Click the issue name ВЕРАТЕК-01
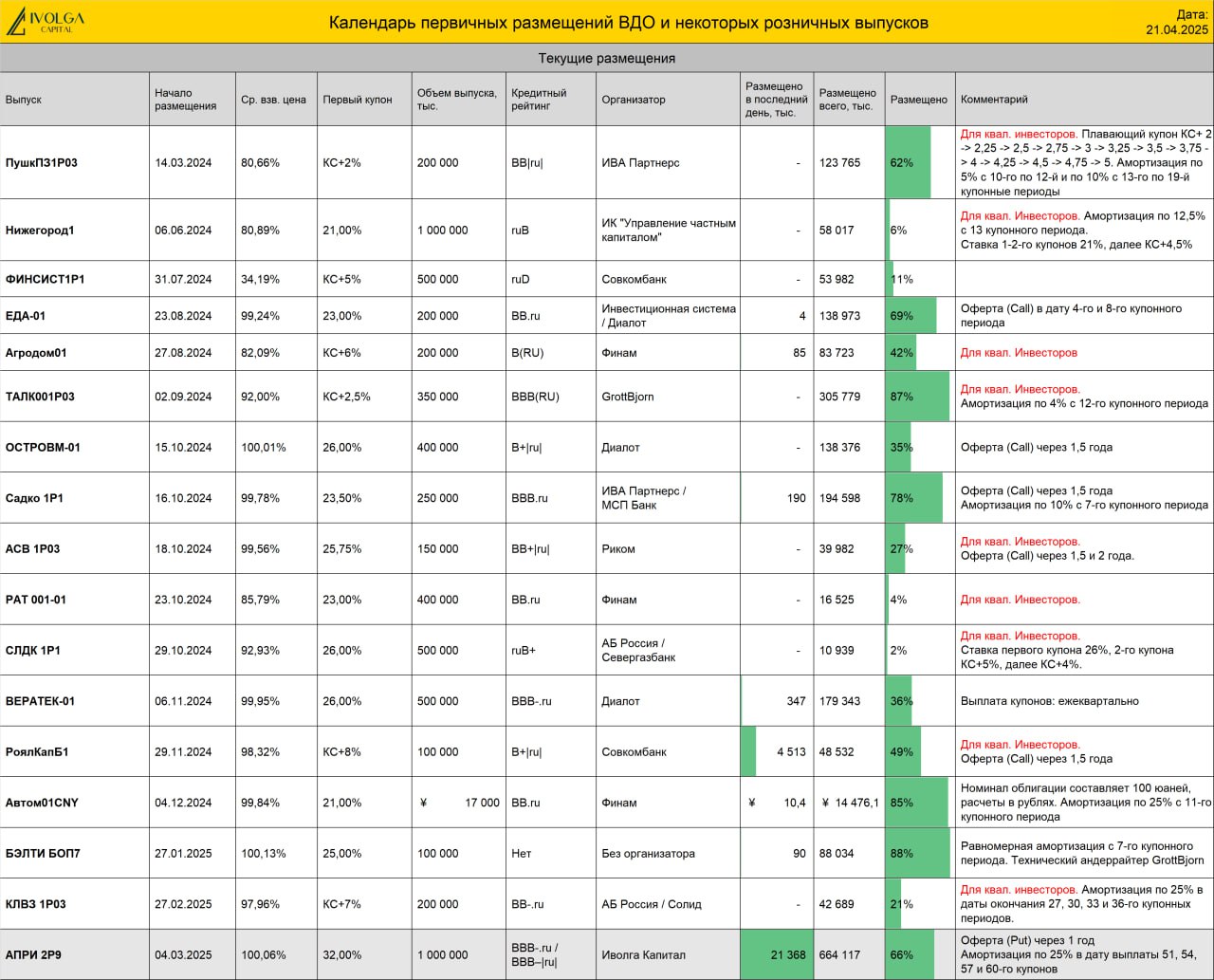Image resolution: width=1214 pixels, height=980 pixels. click(41, 701)
